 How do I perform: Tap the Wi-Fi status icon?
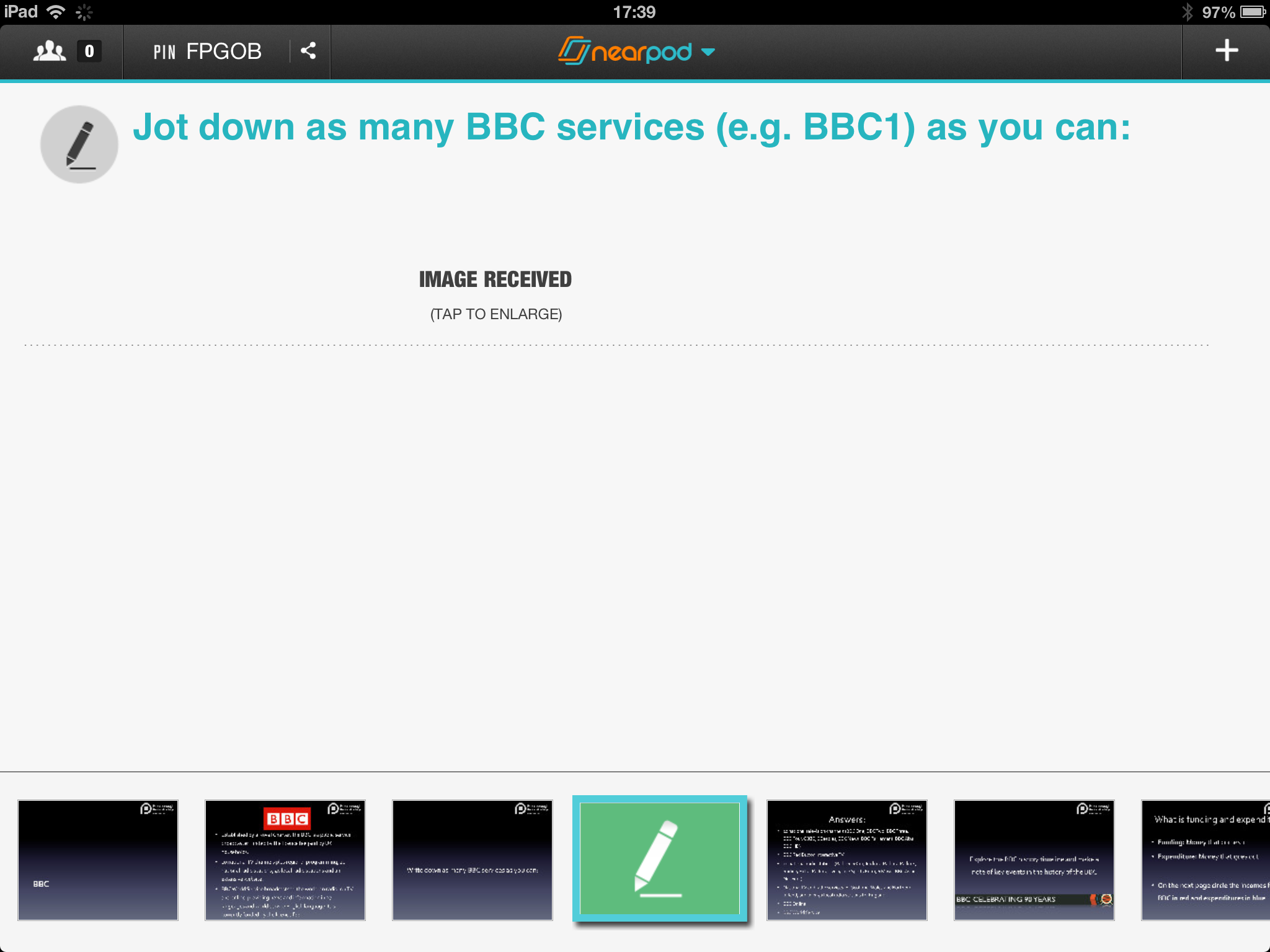56,12
